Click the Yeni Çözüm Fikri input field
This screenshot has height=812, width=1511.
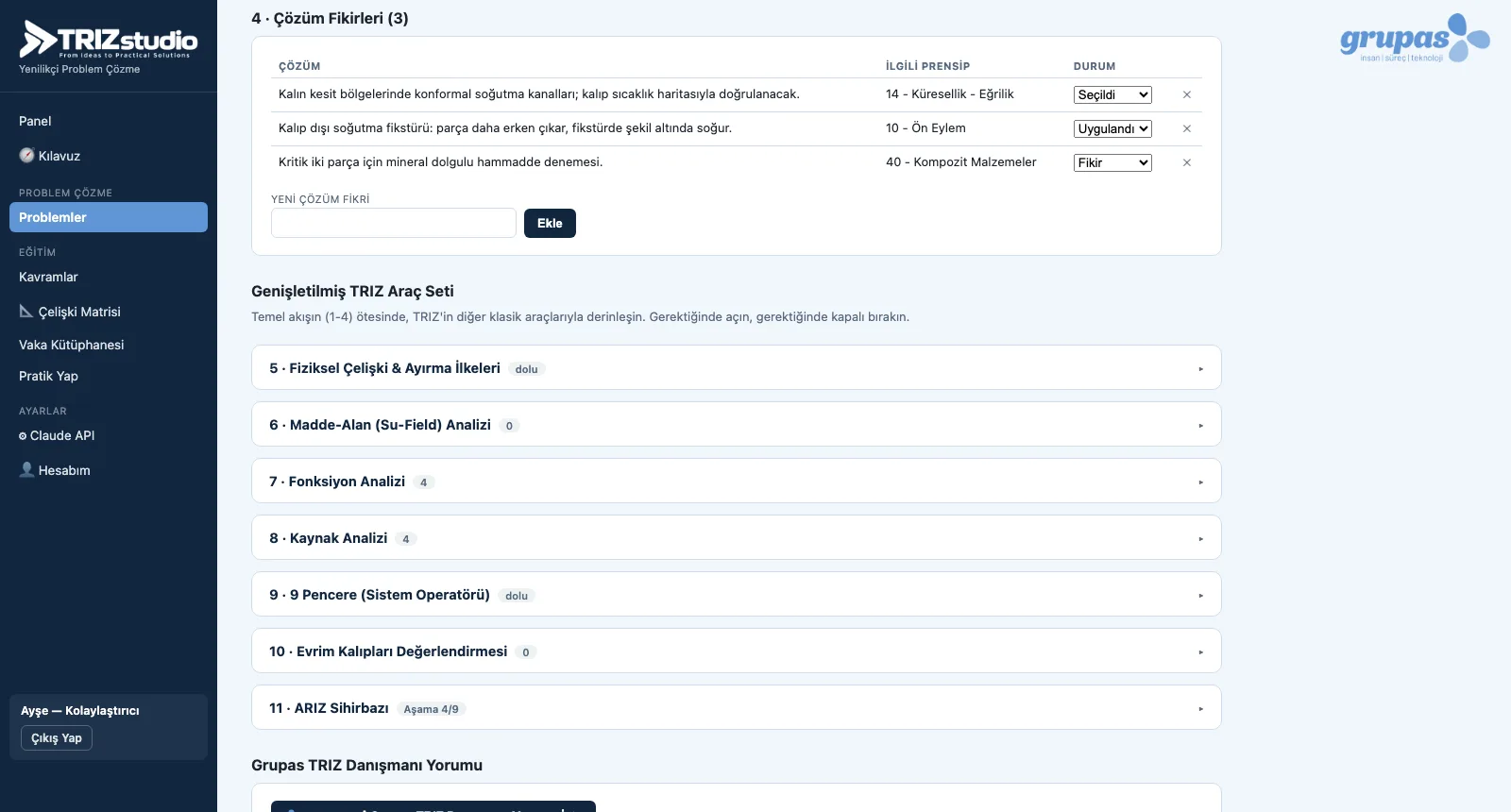click(x=394, y=223)
